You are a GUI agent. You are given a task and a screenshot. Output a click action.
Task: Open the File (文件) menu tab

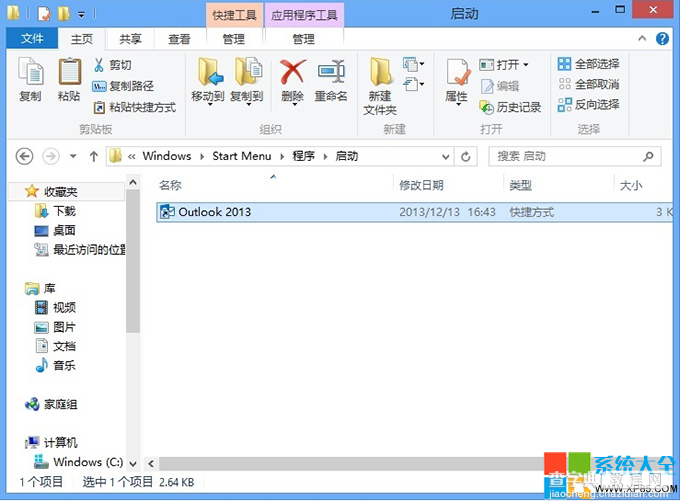pyautogui.click(x=32, y=39)
